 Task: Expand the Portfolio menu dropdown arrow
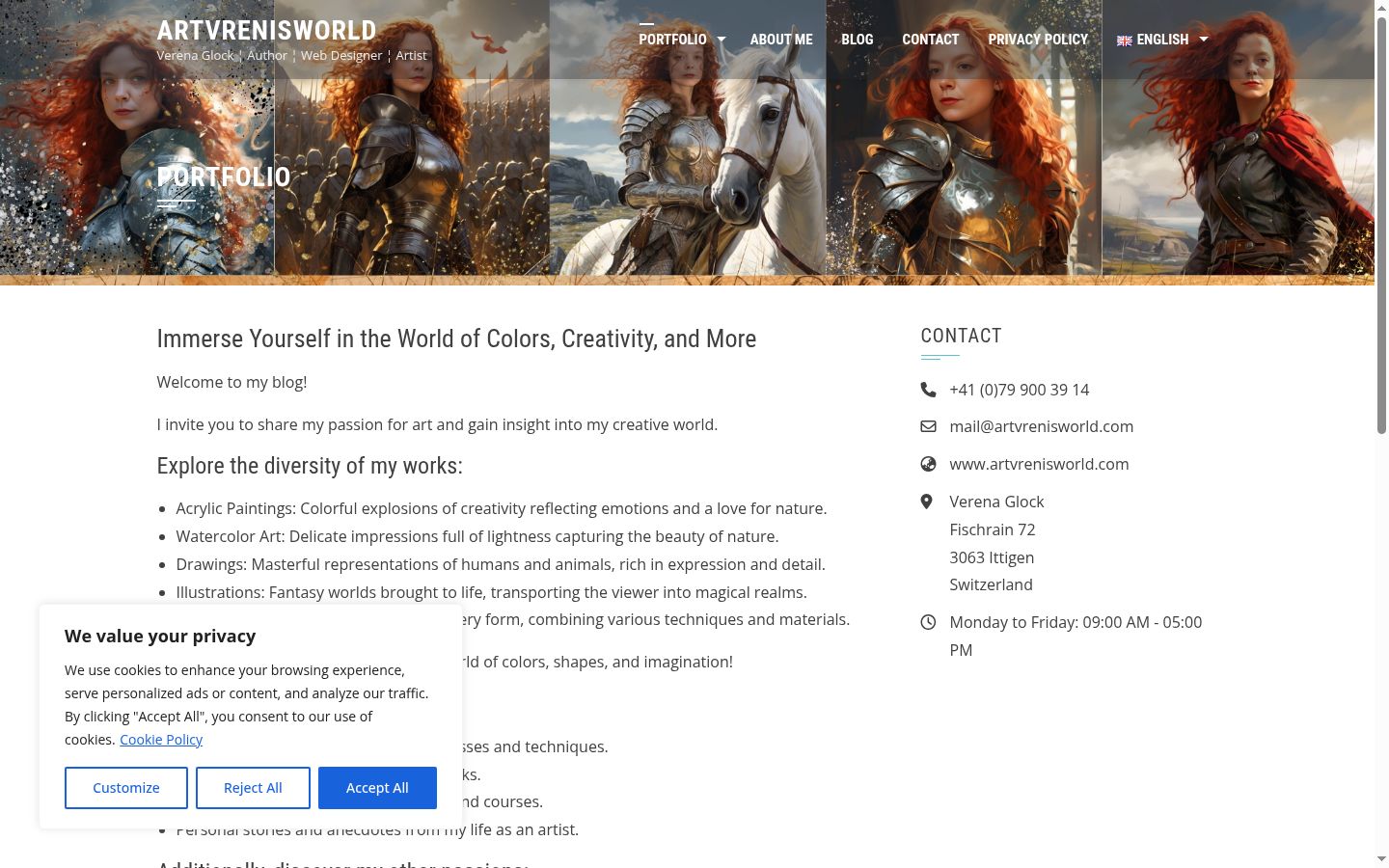pyautogui.click(x=721, y=40)
